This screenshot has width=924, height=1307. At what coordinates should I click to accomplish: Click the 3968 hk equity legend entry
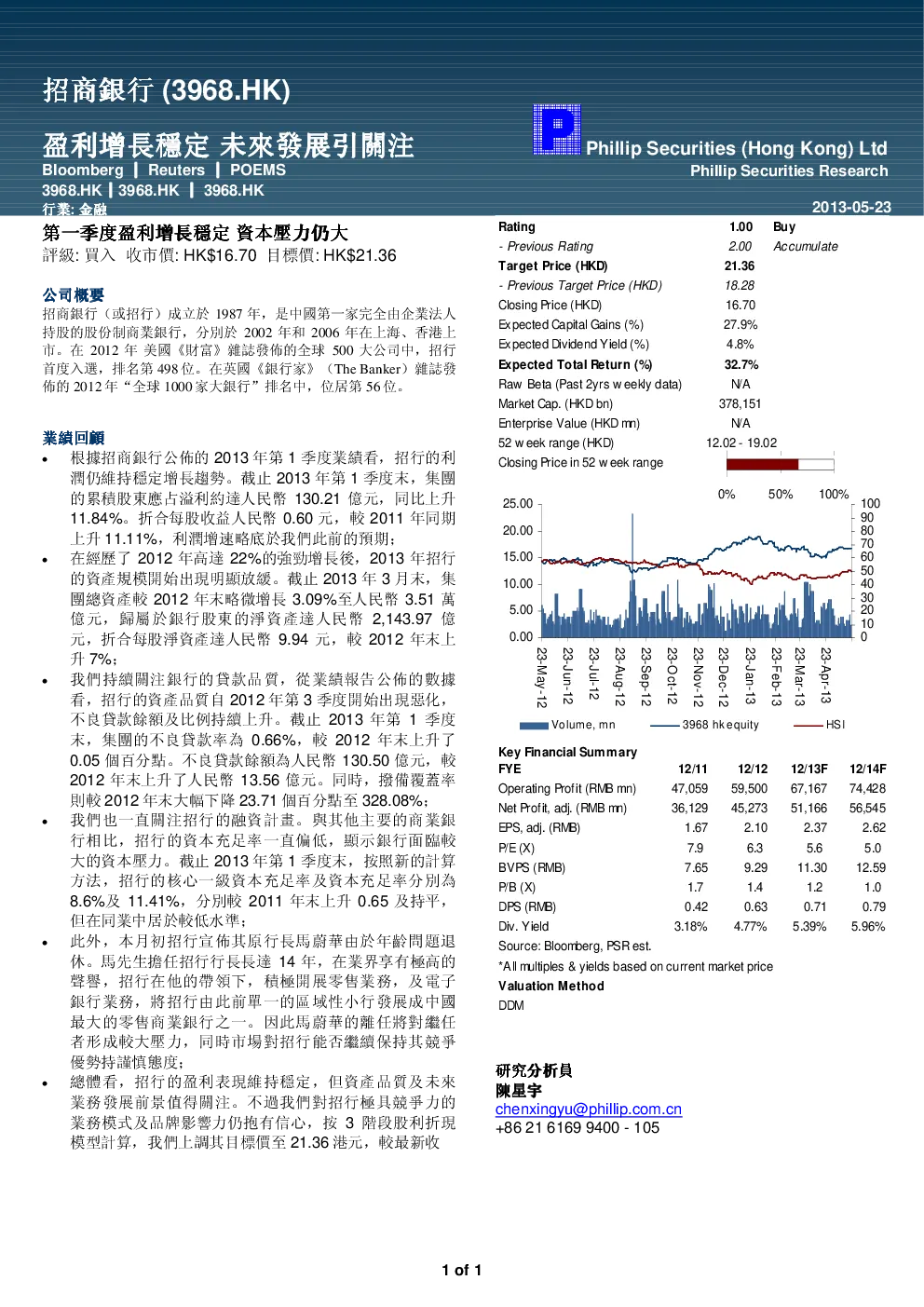point(705,725)
